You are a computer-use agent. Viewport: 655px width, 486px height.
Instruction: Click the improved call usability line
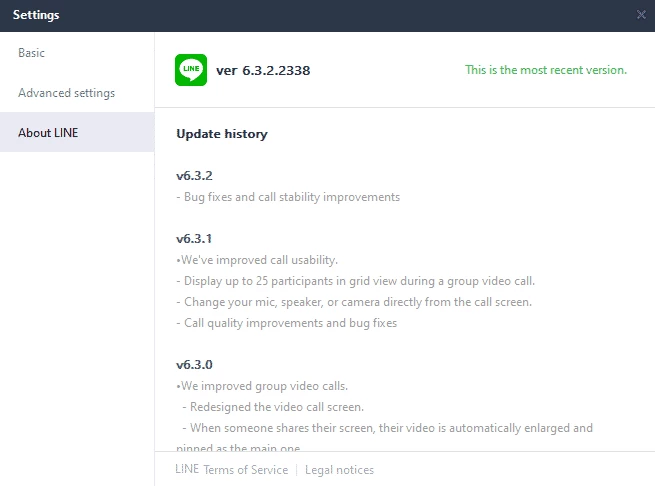point(256,260)
